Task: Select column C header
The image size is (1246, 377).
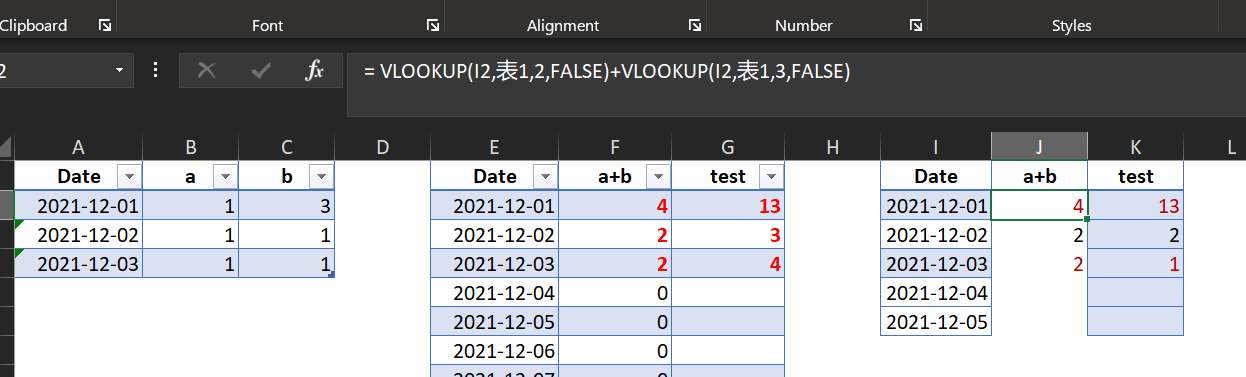Action: 287,147
